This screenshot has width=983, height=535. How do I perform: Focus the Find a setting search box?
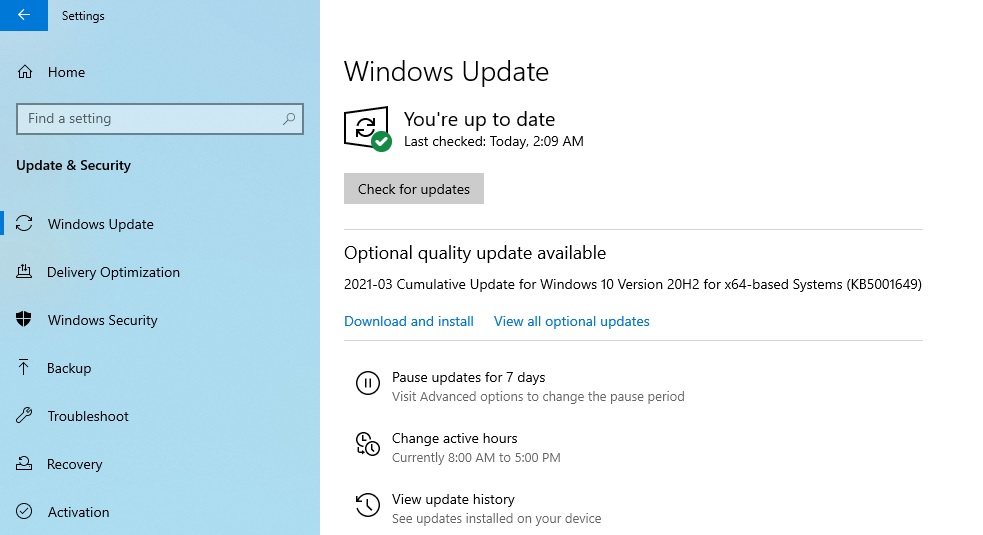[160, 119]
